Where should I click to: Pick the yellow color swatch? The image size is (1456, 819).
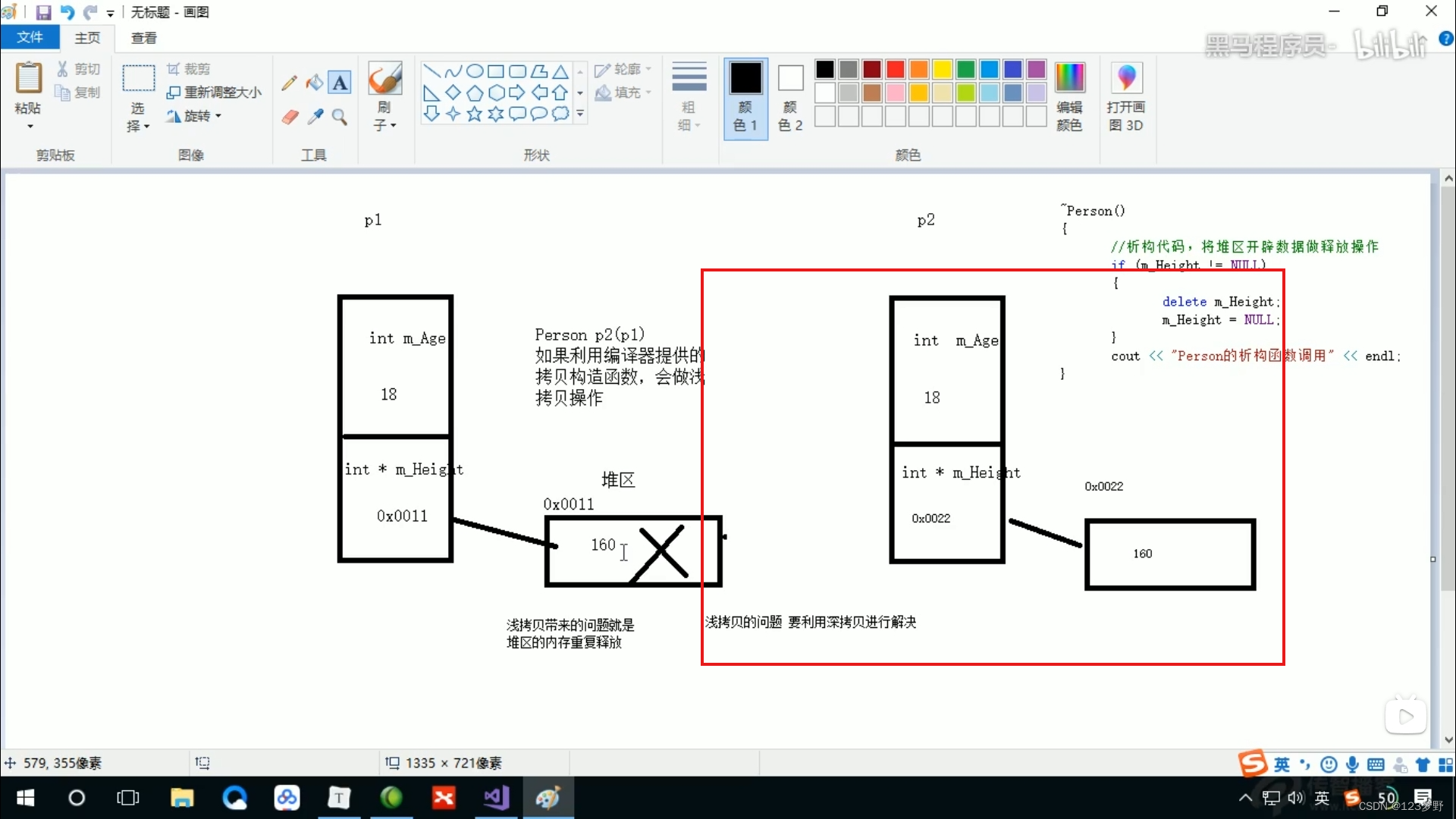943,69
